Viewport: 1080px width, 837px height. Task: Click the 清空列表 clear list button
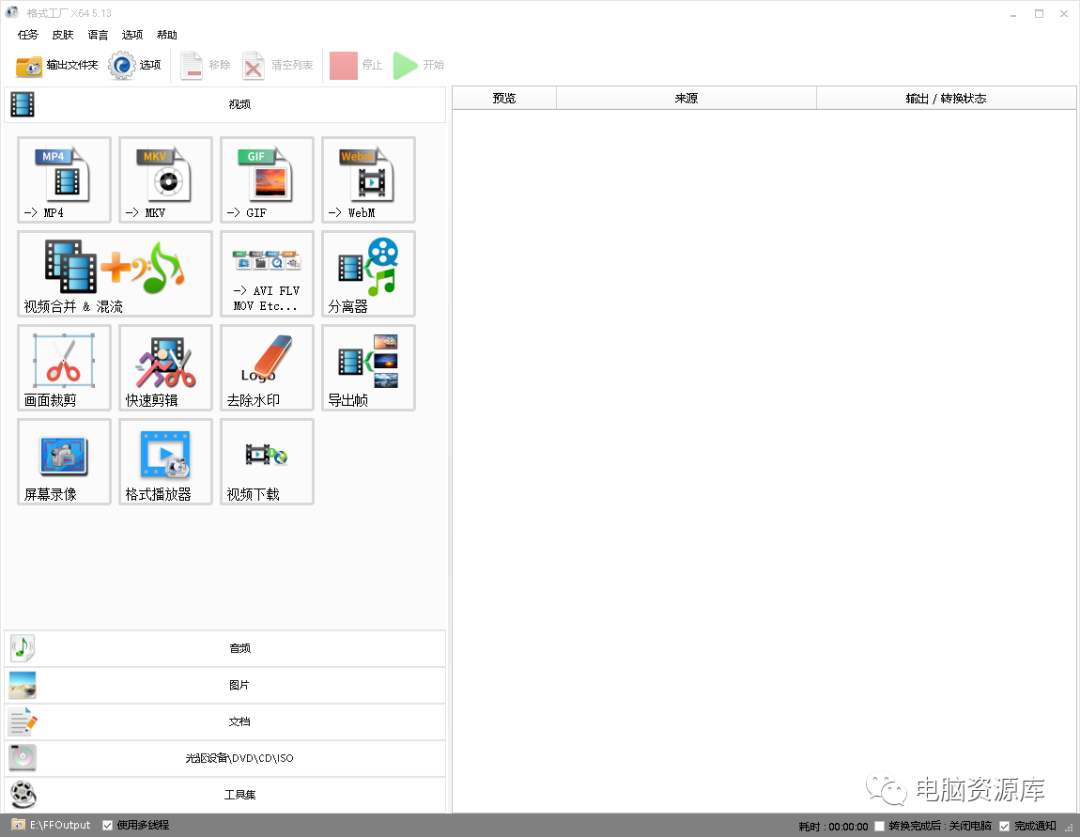pyautogui.click(x=278, y=65)
